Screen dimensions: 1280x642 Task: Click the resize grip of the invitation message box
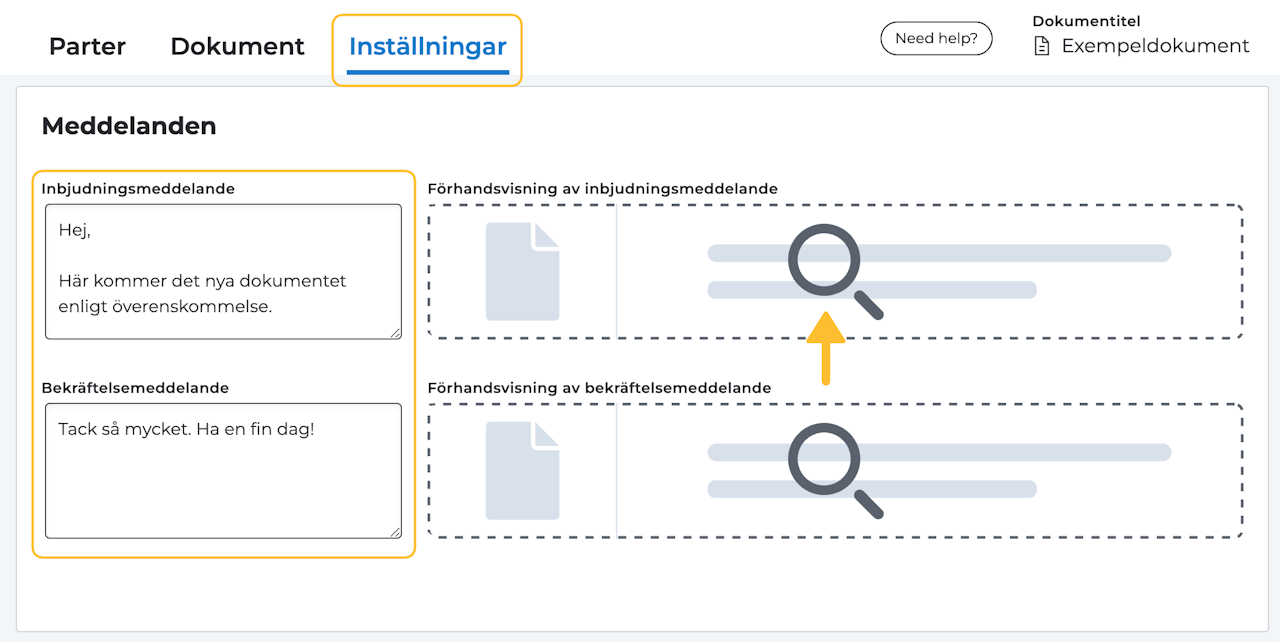click(x=395, y=333)
